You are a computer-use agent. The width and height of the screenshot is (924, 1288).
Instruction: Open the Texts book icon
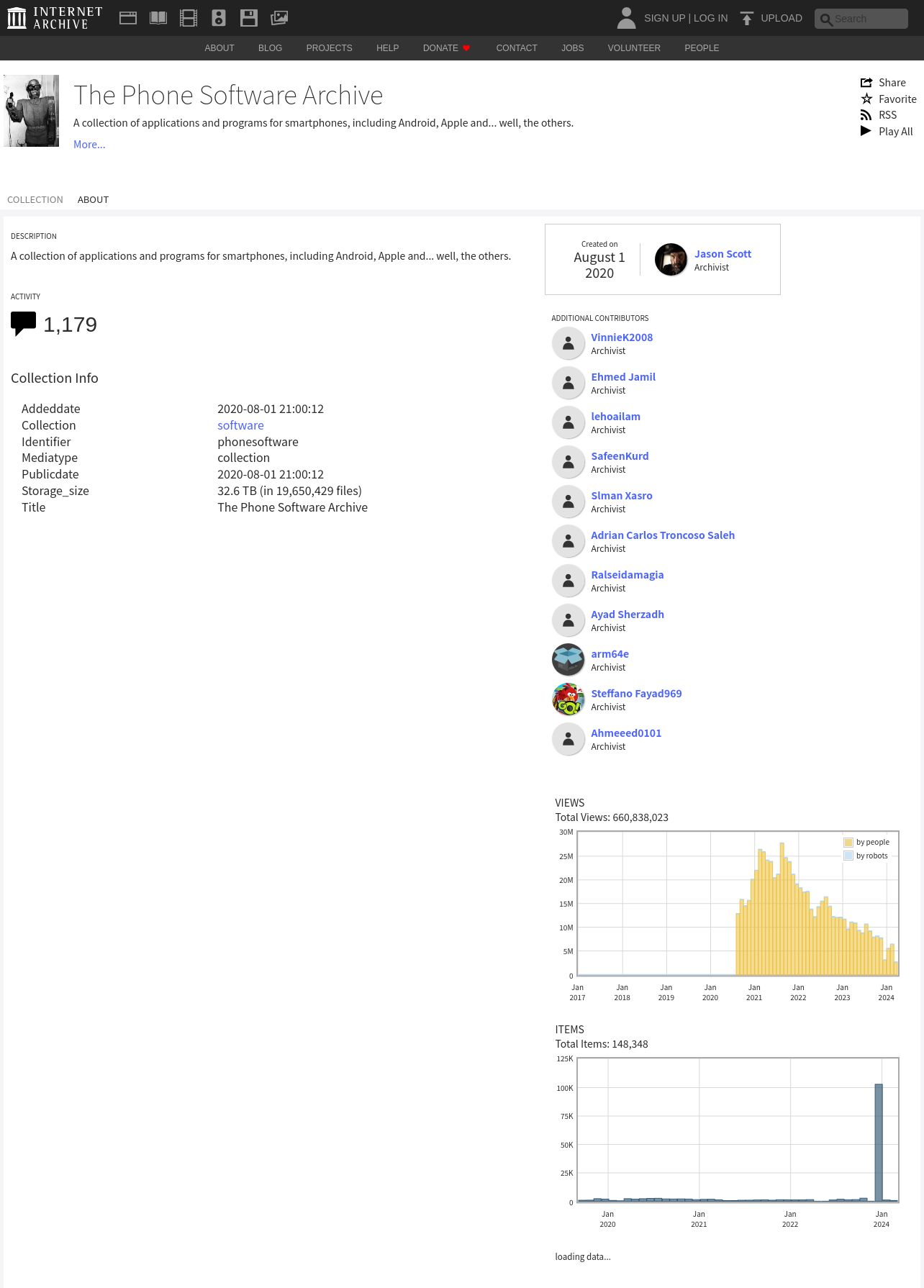158,18
